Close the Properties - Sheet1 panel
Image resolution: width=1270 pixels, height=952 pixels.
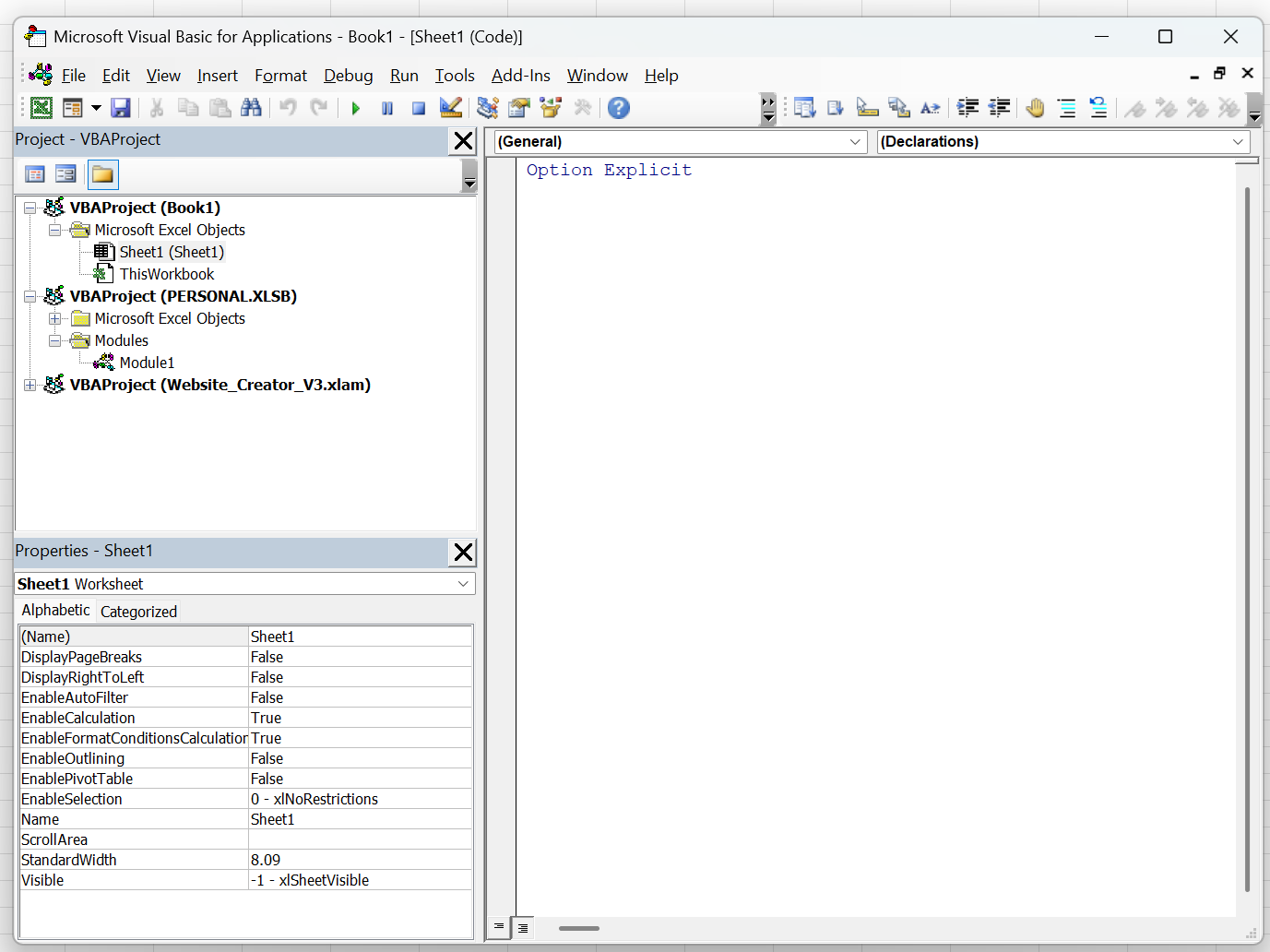(x=463, y=553)
